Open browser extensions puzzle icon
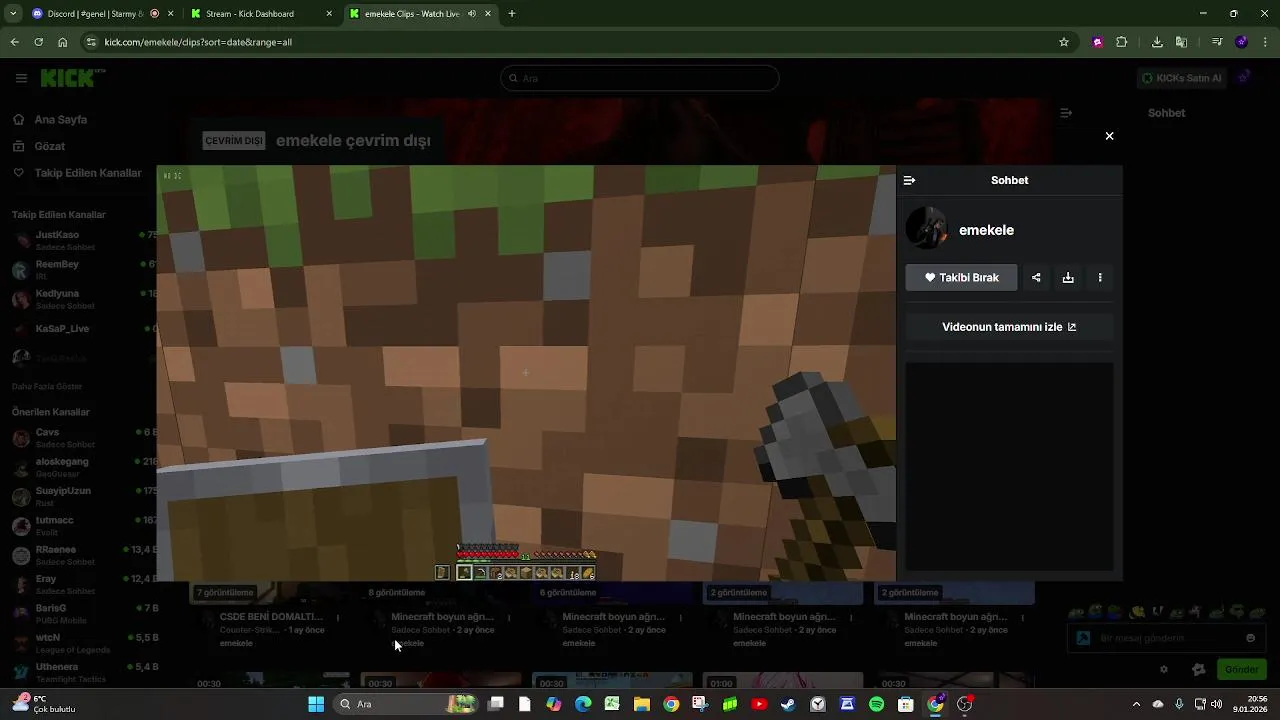 1122,42
